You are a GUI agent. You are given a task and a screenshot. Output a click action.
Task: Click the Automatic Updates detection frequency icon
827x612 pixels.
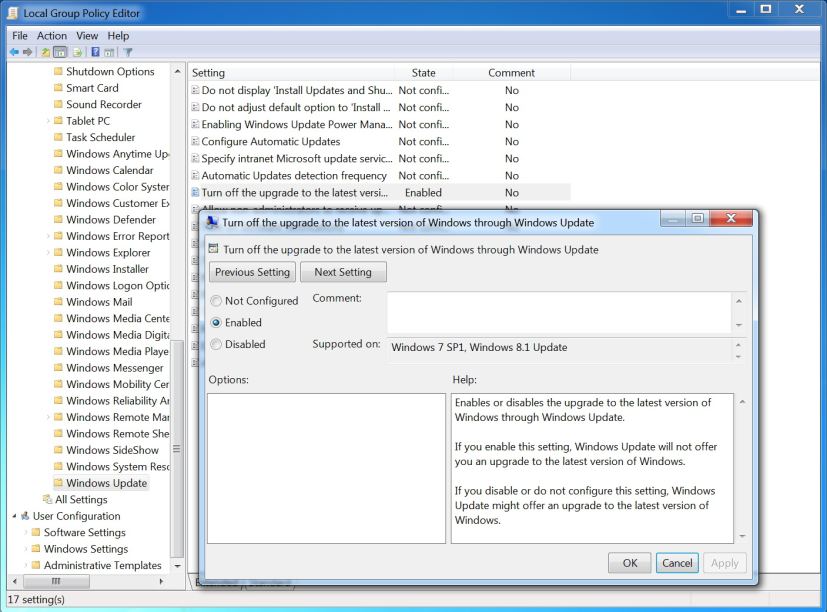click(x=195, y=175)
